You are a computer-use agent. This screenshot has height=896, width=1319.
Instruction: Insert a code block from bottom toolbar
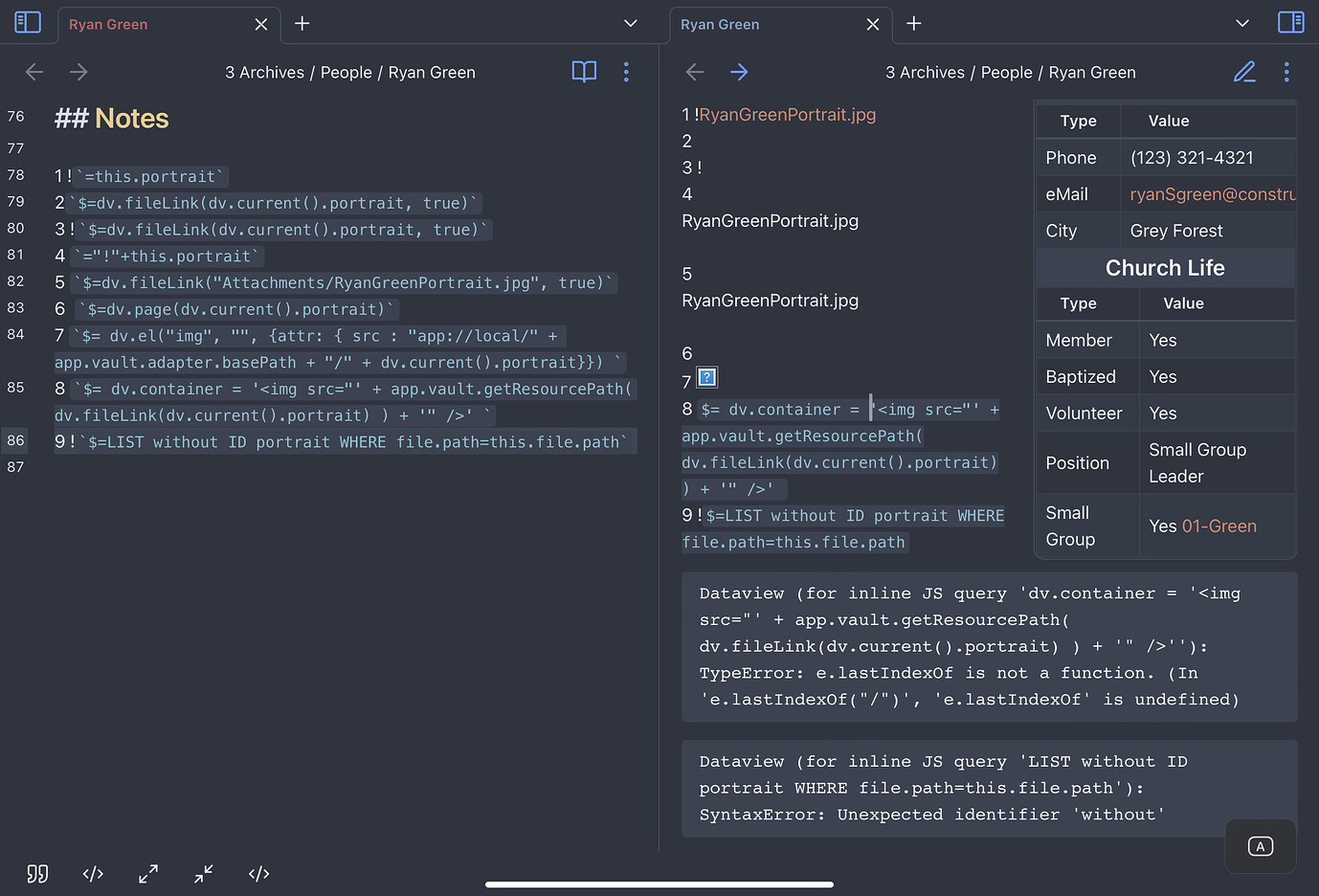pos(92,873)
